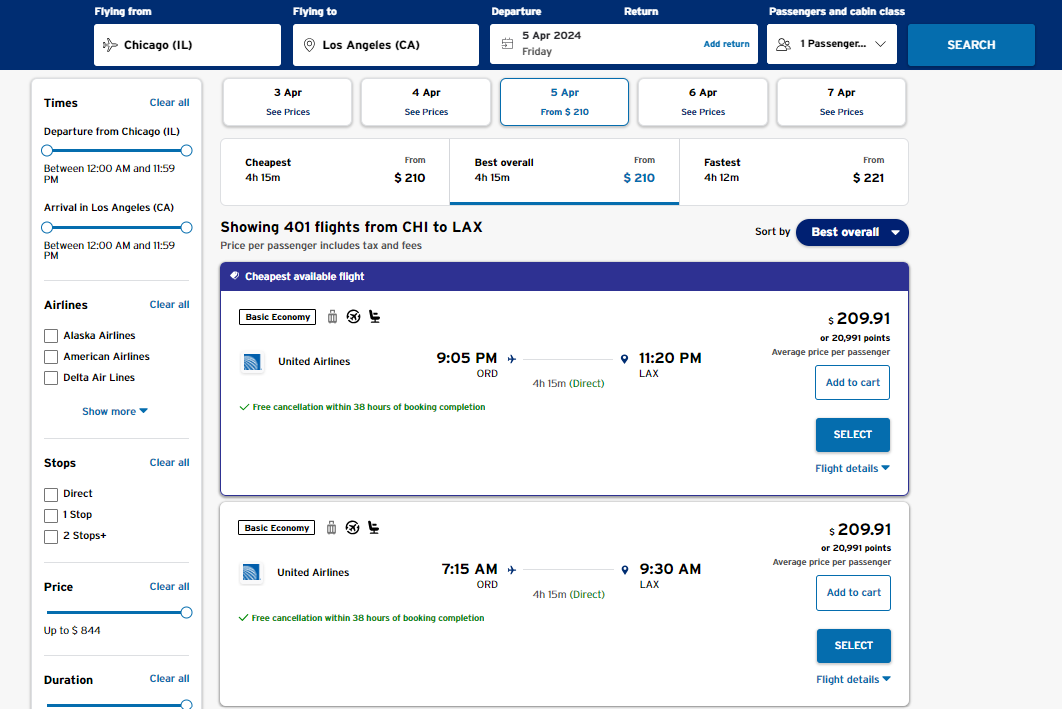The height and width of the screenshot is (709, 1062).
Task: Click the Flying to Los Angeles field
Action: click(x=385, y=45)
